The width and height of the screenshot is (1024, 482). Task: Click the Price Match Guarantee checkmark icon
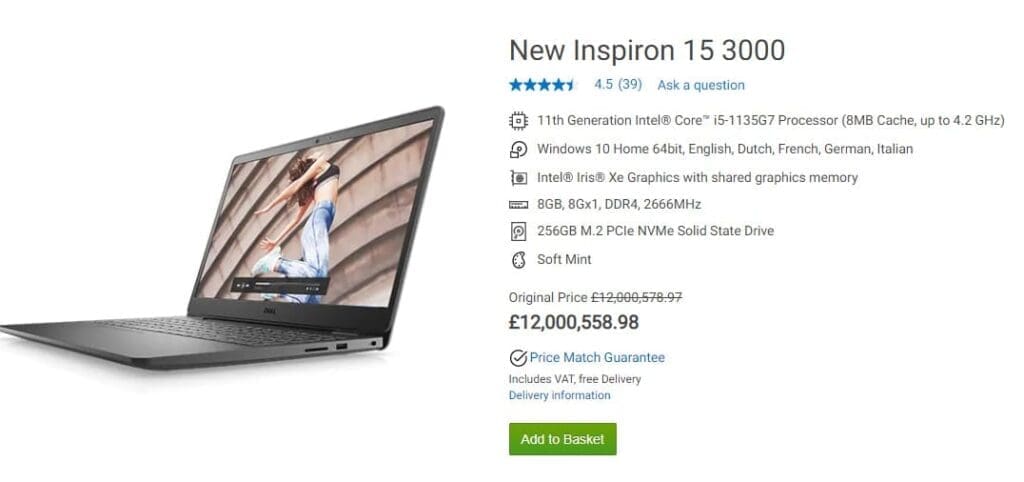coord(518,358)
